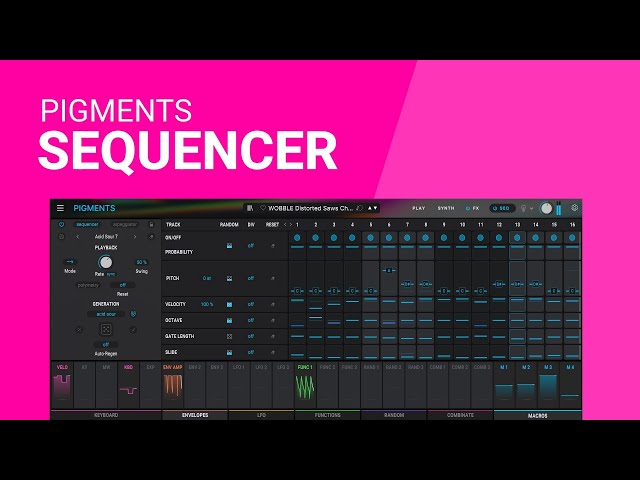Click the X discard generation icon
This screenshot has width=640, height=480.
(x=79, y=329)
